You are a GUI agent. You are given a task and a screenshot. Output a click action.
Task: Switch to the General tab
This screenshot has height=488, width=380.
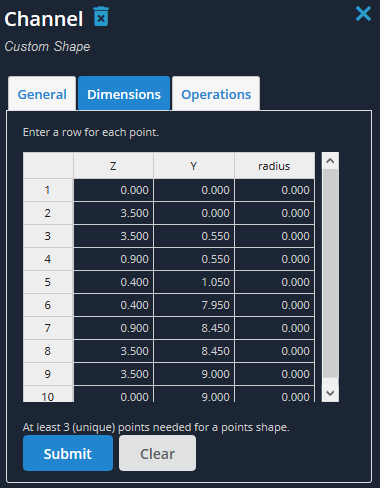42,94
